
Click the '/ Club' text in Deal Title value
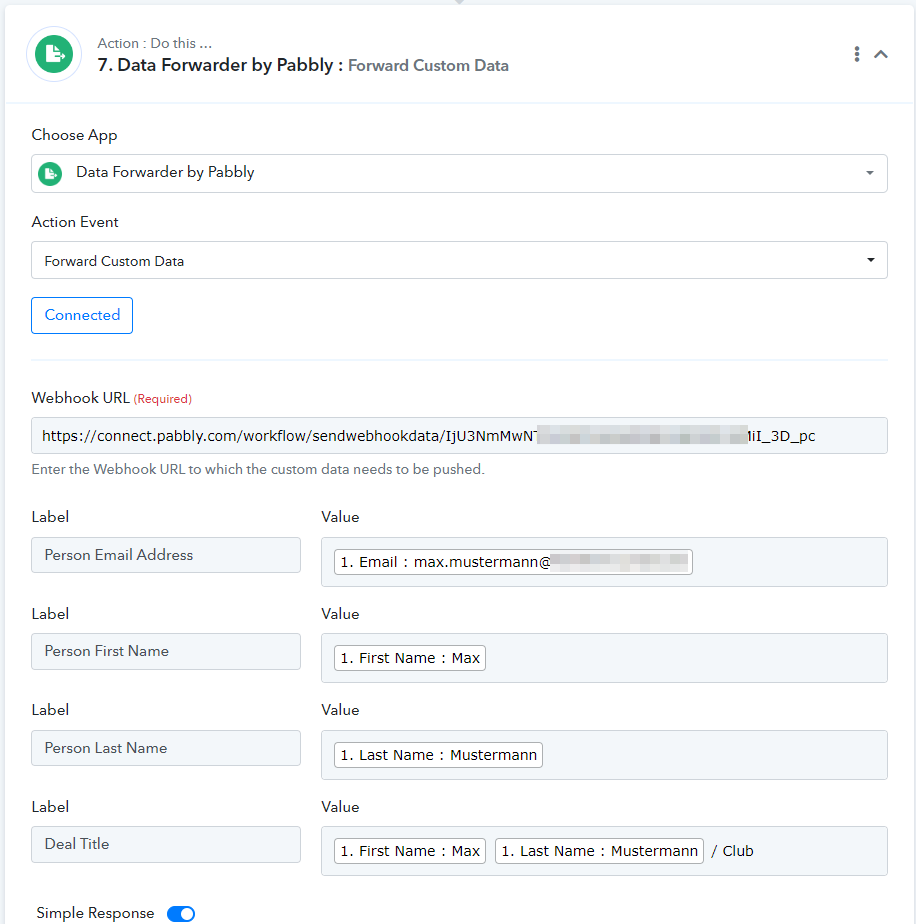point(732,851)
